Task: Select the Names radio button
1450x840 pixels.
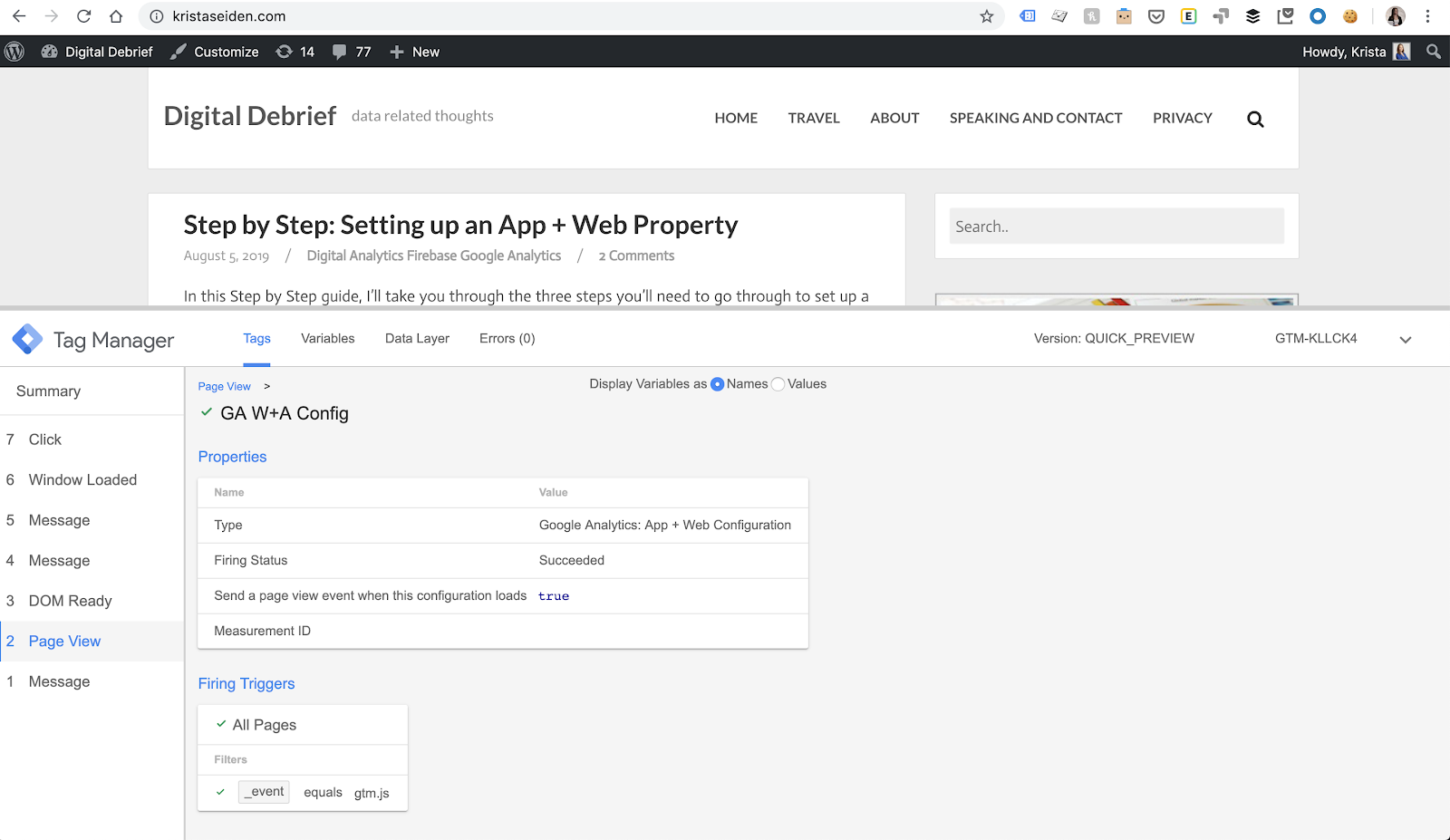Action: (x=718, y=384)
